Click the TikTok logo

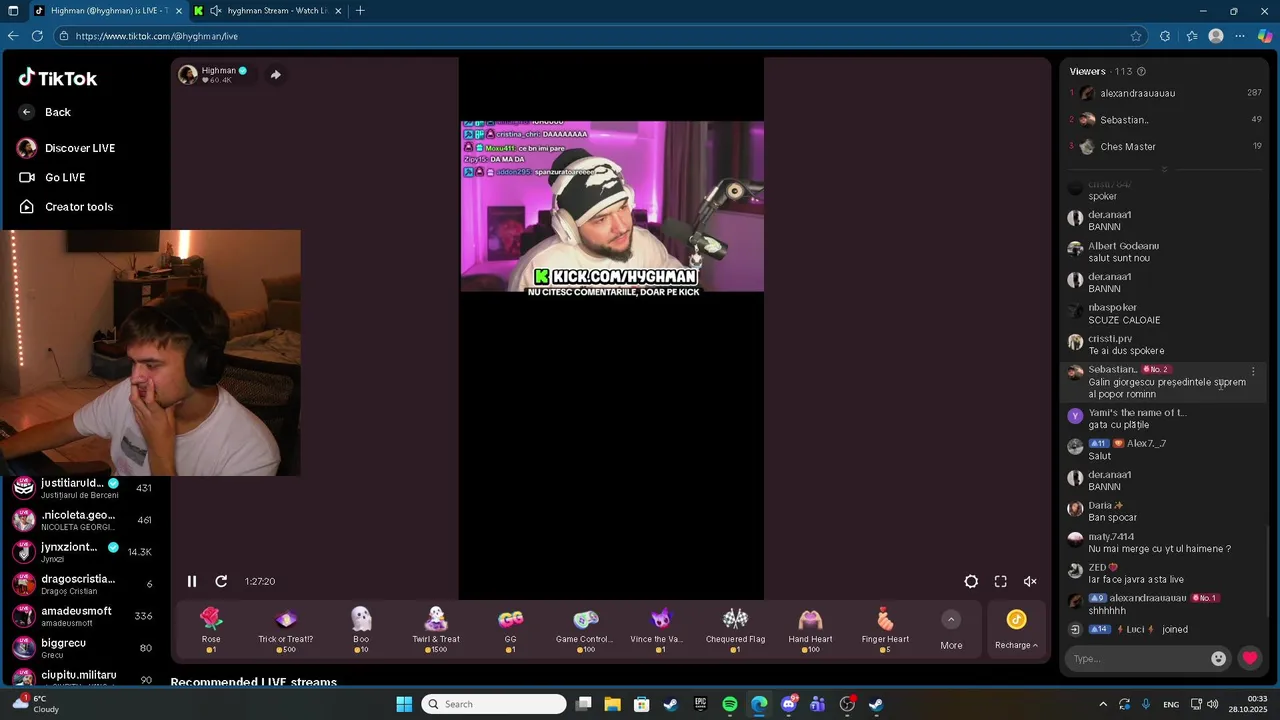pos(58,78)
